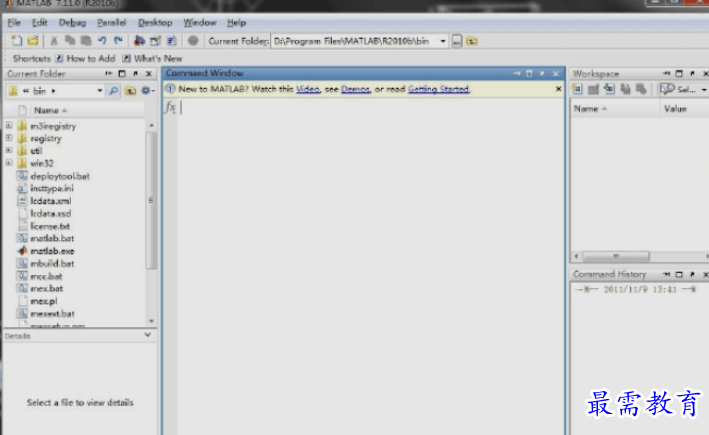Click the Paste toolbar icon
Screen dimensions: 709x435
(85, 41)
